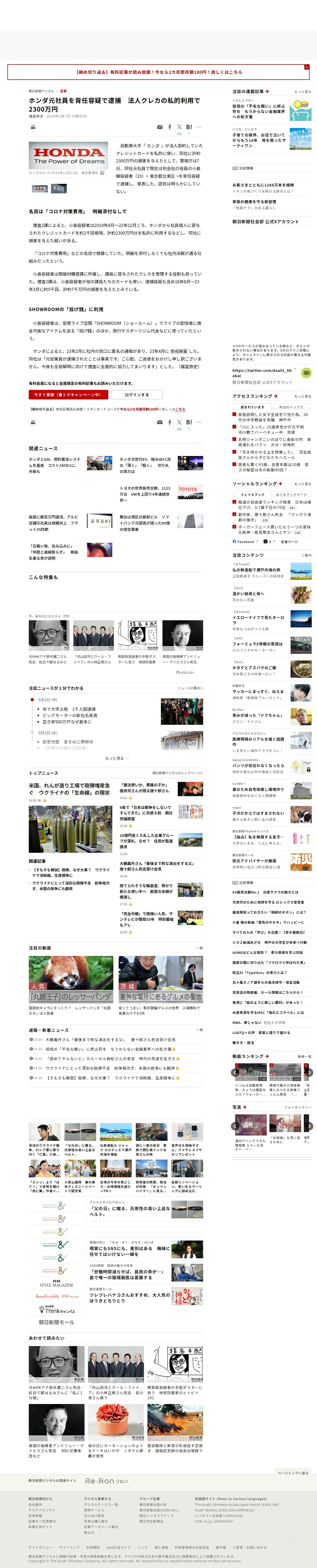Viewport: 317px width, 1568px height.
Task: Click Hatena B! icon below the login button
Action: click(x=189, y=422)
